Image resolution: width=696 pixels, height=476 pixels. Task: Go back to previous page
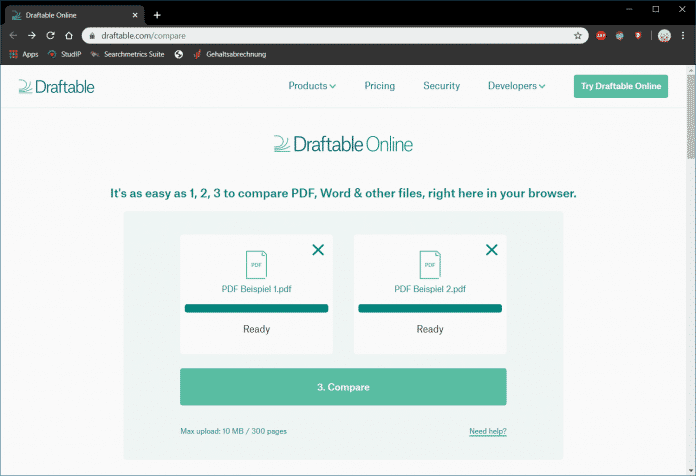coord(13,35)
